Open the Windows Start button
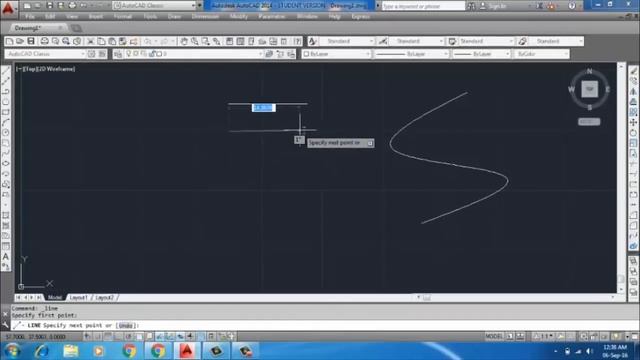Viewport: 640px width, 360px height. tap(12, 351)
